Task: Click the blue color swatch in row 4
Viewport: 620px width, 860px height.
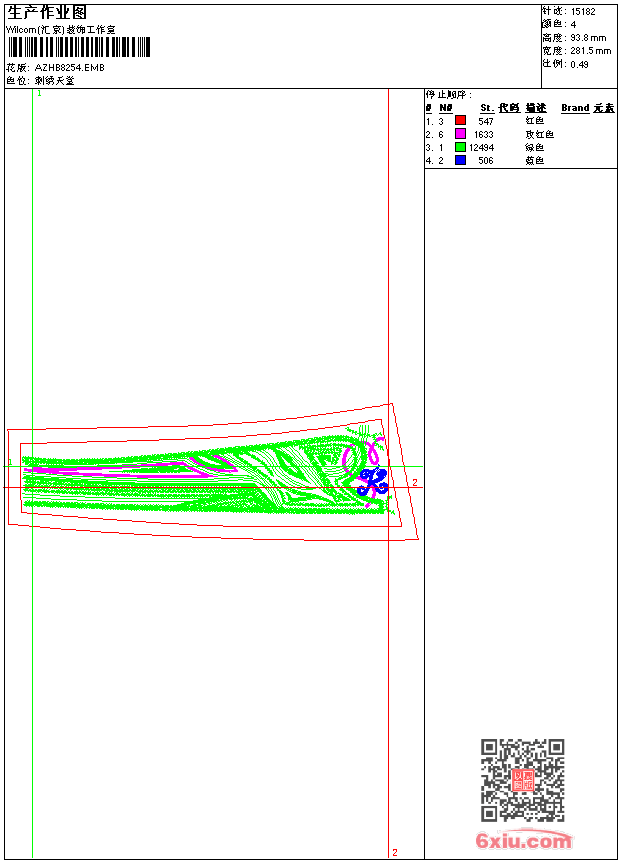Action: [x=460, y=160]
